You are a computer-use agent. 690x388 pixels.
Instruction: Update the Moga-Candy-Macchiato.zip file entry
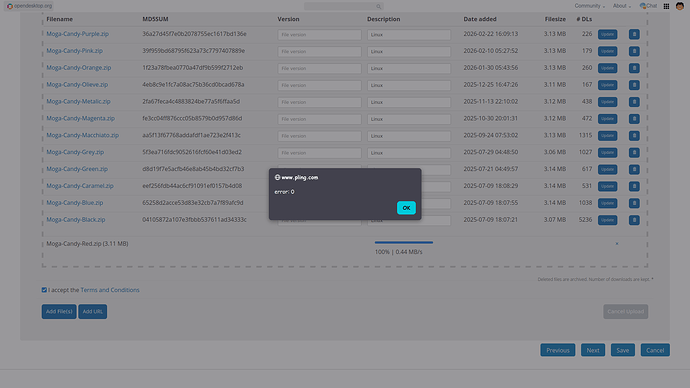click(x=607, y=135)
